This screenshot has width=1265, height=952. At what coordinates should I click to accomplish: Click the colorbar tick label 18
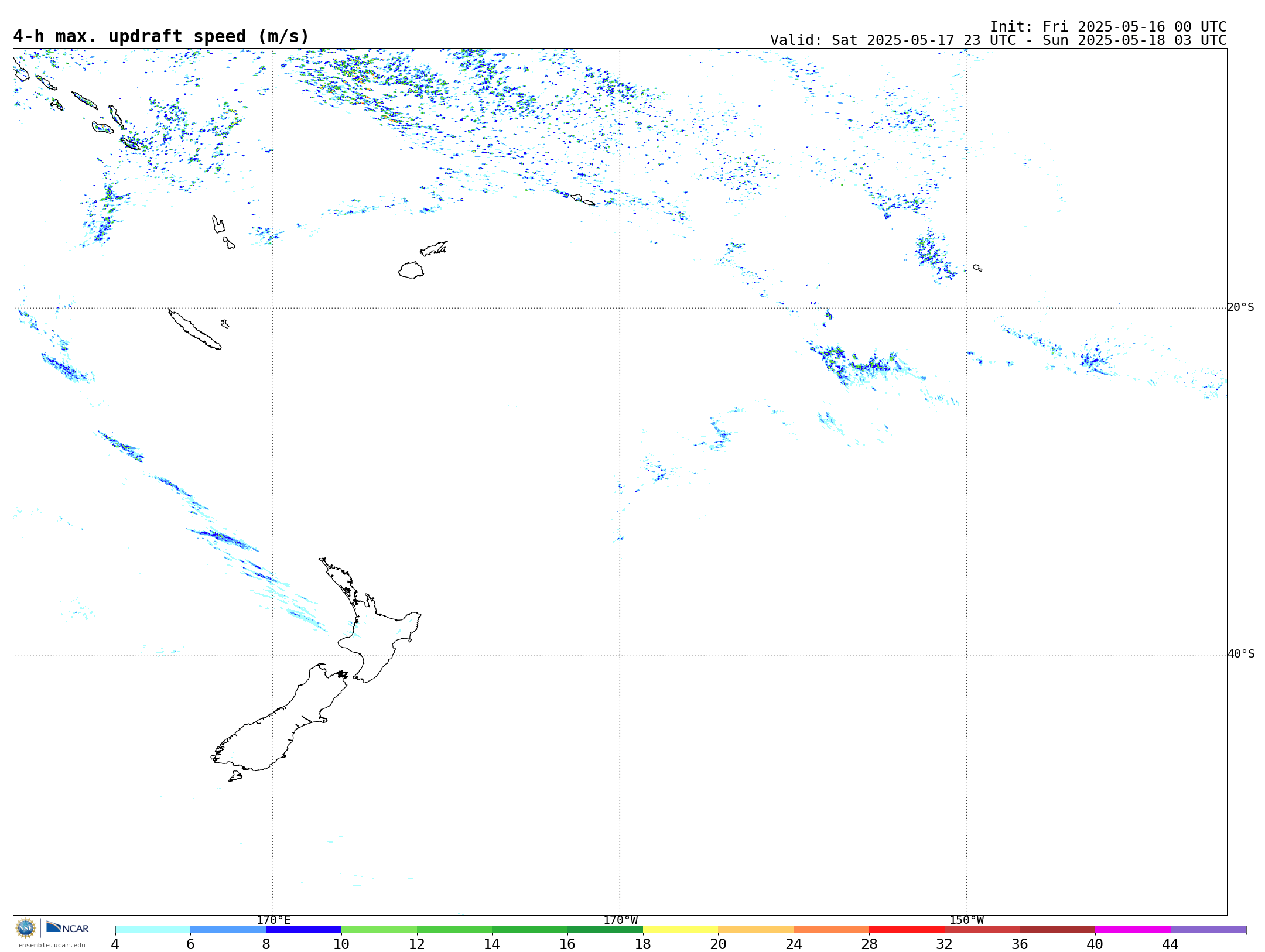point(643,944)
